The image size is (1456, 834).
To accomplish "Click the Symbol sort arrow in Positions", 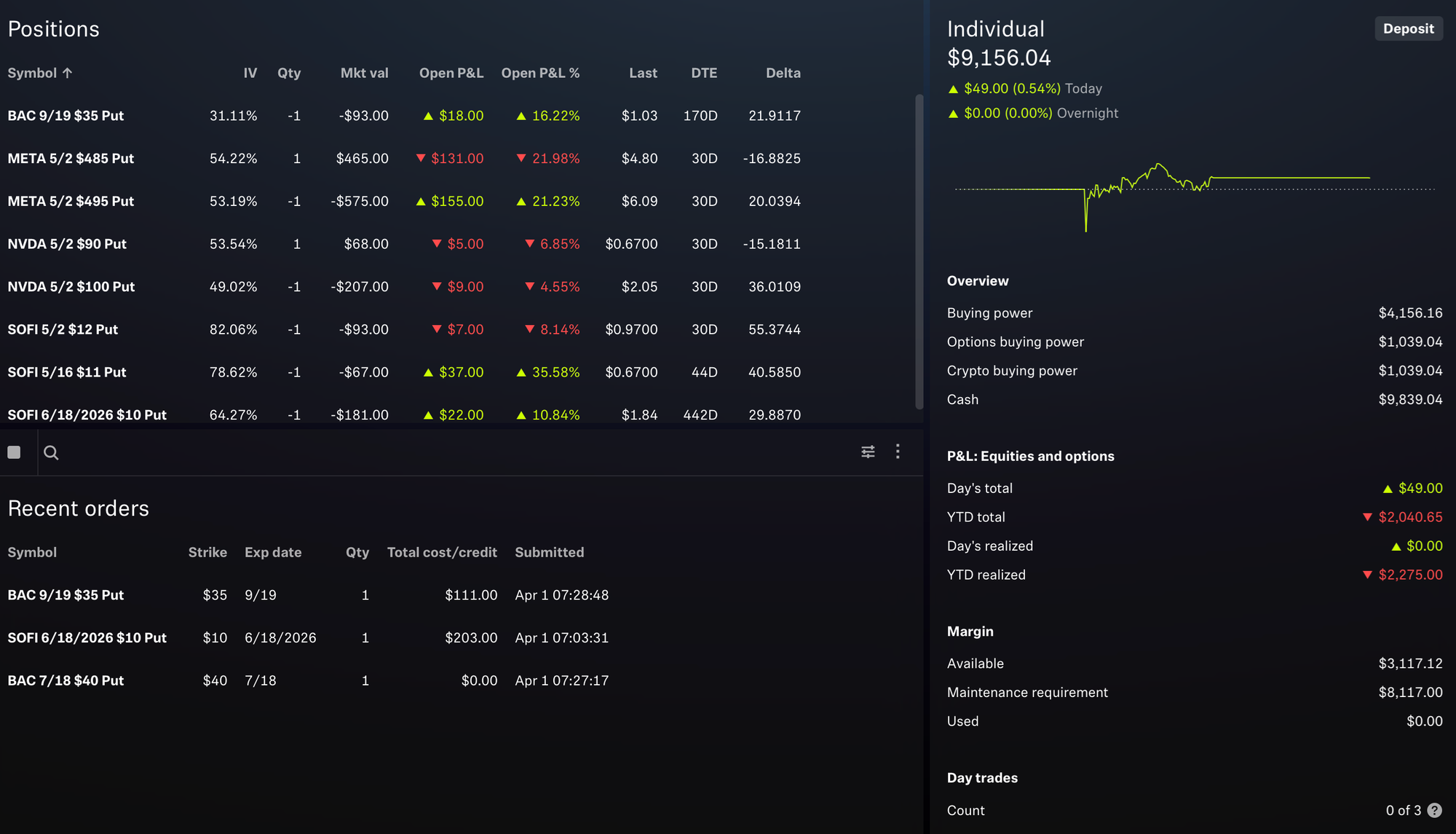I will pyautogui.click(x=67, y=73).
